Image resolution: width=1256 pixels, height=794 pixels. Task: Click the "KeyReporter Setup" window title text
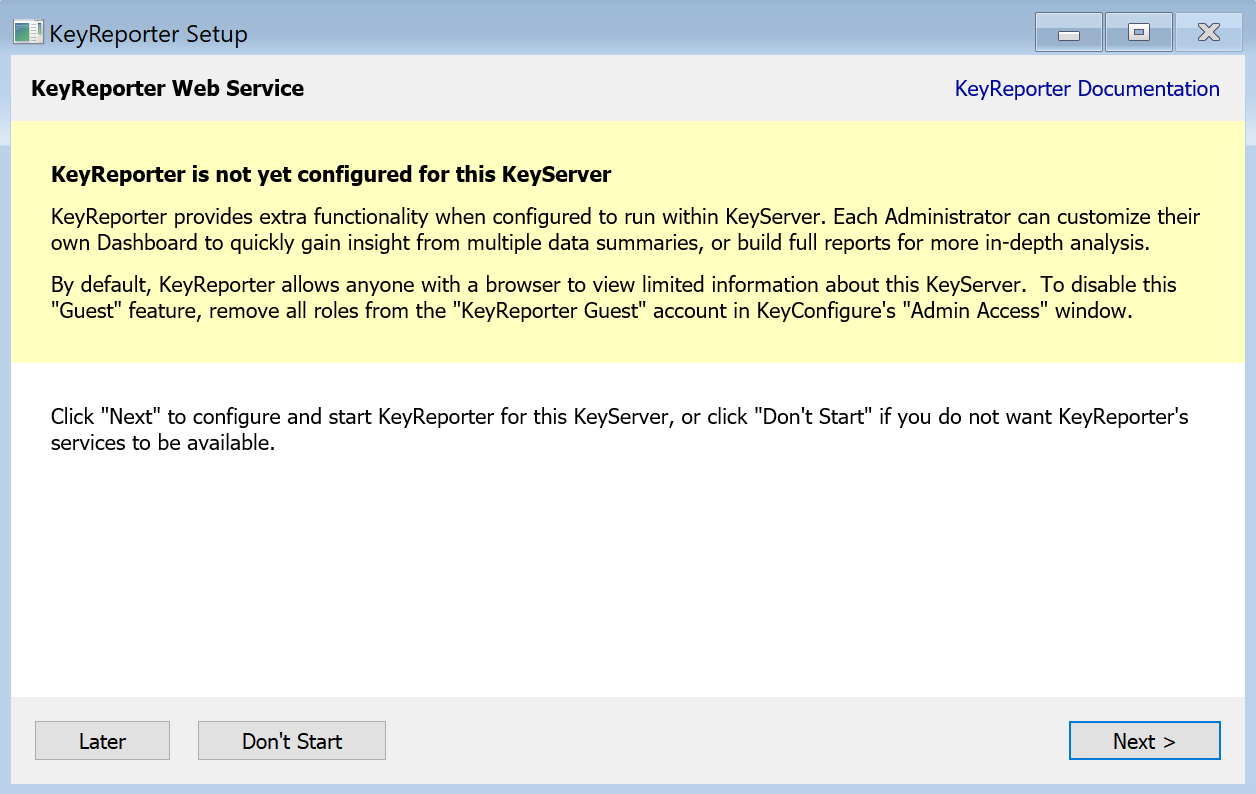pos(148,34)
